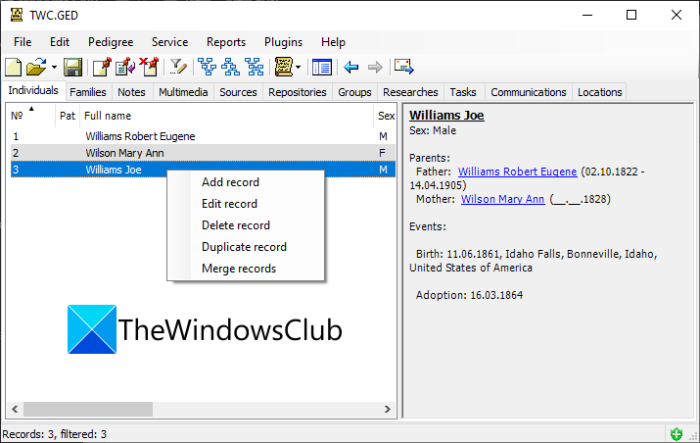Choose Merge records from context menu
This screenshot has height=443, width=700.
pyautogui.click(x=246, y=268)
